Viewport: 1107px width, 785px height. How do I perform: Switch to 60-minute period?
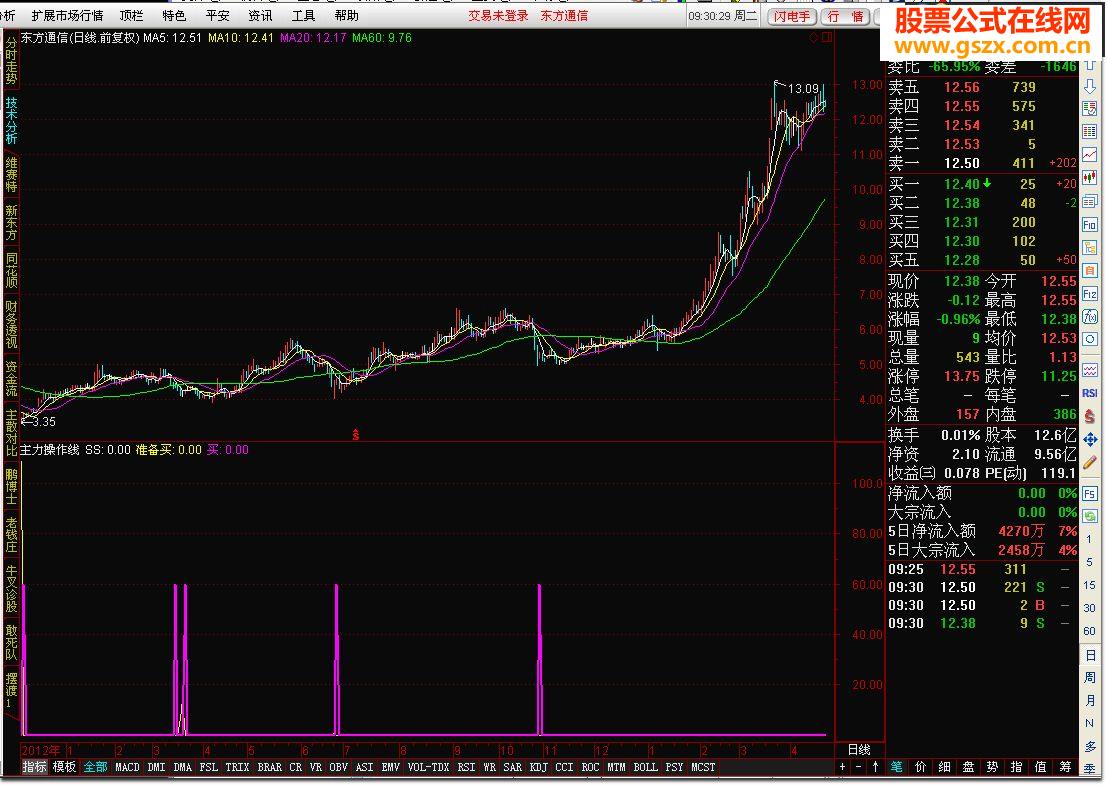tap(1089, 630)
